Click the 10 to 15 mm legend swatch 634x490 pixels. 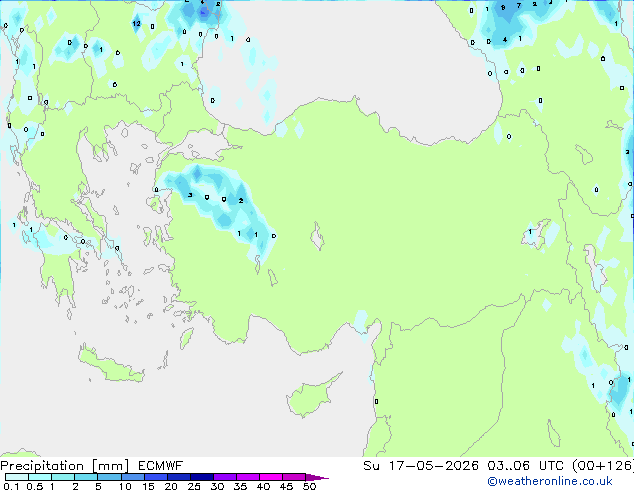(x=132, y=477)
